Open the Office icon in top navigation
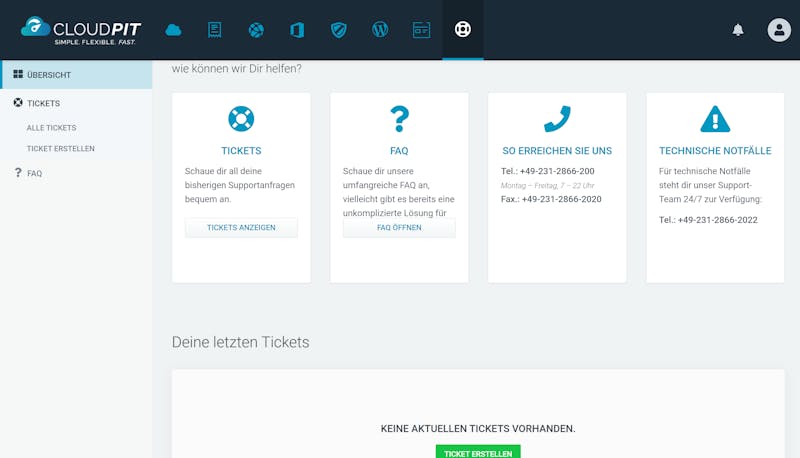The width and height of the screenshot is (800, 458). (297, 30)
